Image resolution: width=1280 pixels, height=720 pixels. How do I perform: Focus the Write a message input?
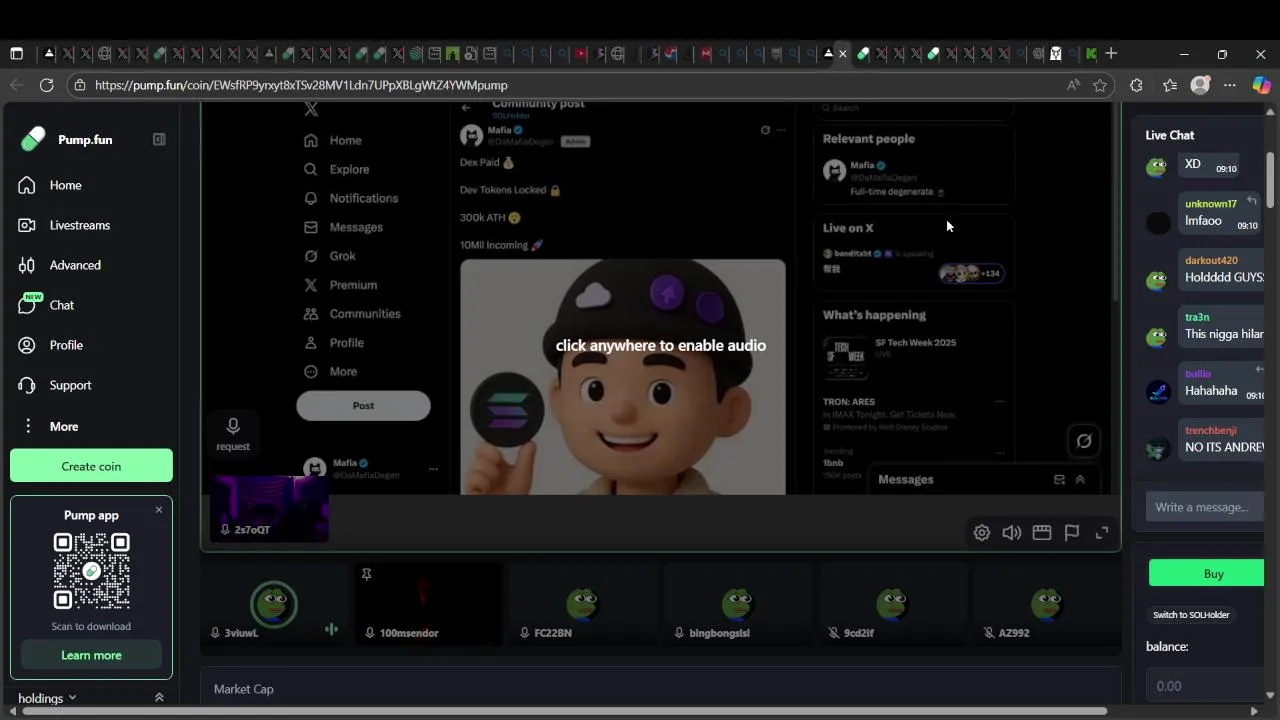pyautogui.click(x=1207, y=507)
